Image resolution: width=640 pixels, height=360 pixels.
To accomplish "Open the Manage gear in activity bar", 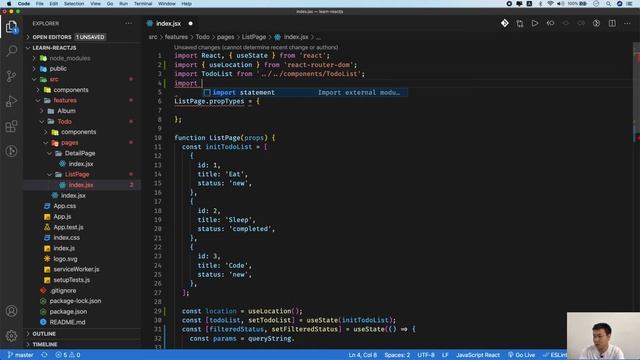I will (x=11, y=336).
